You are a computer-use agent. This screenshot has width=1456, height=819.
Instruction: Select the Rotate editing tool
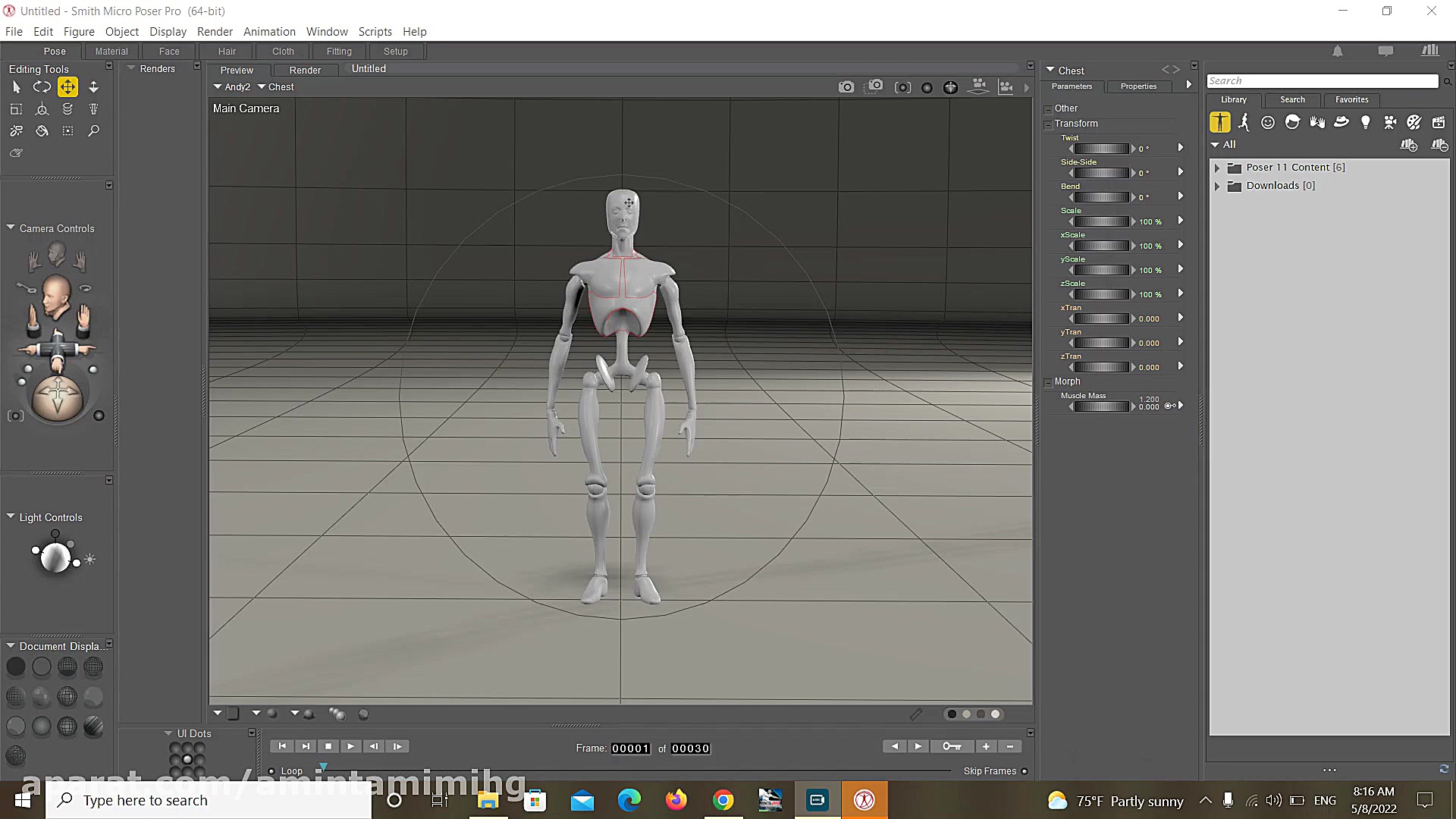pos(42,87)
